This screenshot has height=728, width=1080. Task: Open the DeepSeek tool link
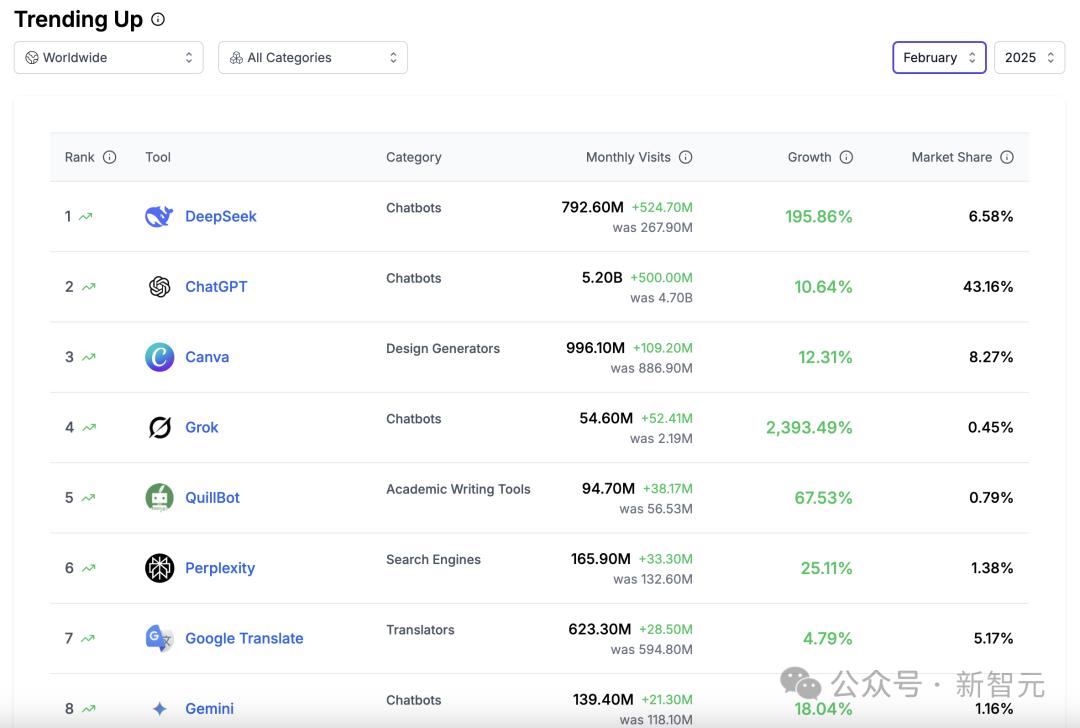(220, 216)
